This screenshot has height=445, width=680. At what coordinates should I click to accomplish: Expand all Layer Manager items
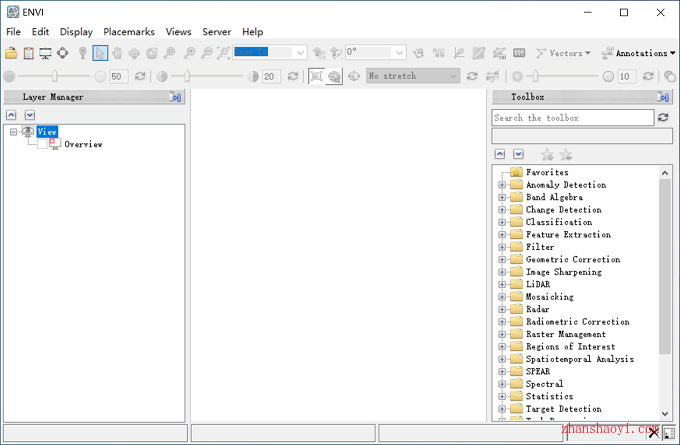(x=29, y=115)
